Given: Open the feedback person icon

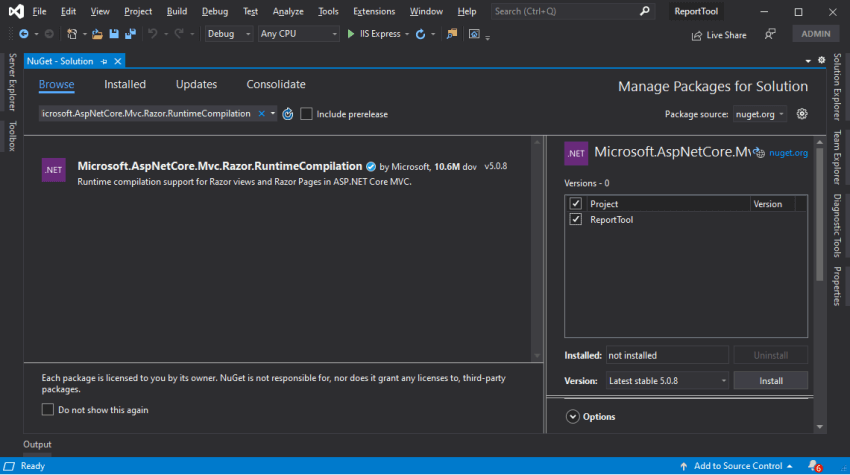Looking at the screenshot, I should [770, 34].
